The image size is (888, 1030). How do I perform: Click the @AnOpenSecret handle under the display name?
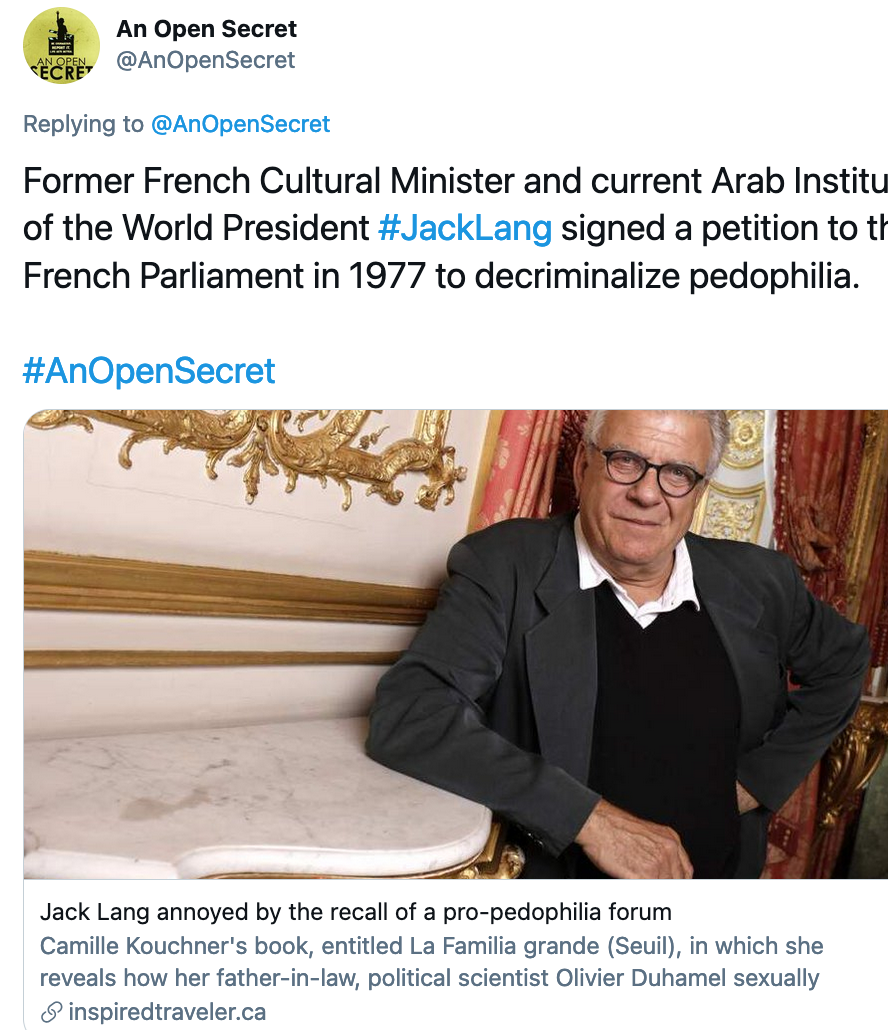(x=206, y=60)
